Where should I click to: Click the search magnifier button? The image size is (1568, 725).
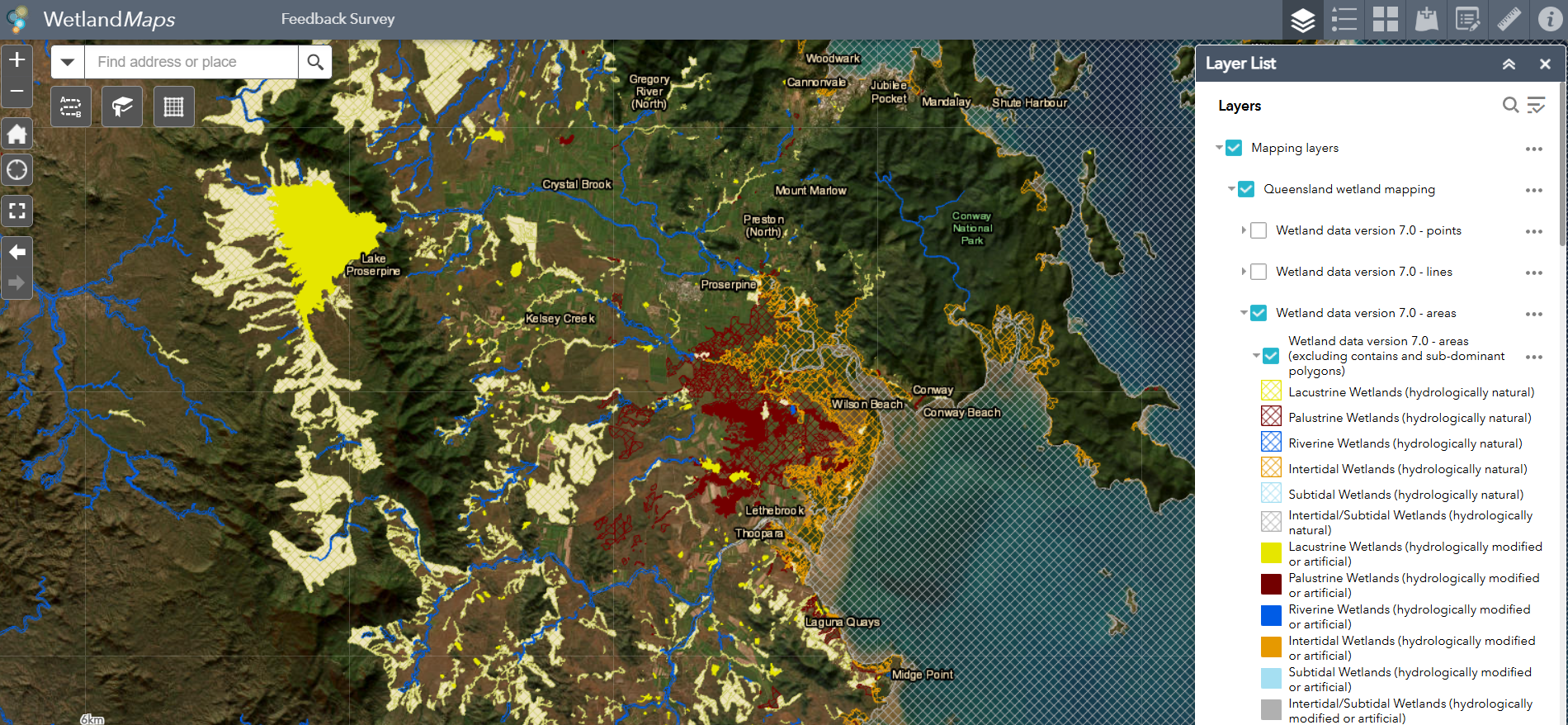(x=315, y=62)
